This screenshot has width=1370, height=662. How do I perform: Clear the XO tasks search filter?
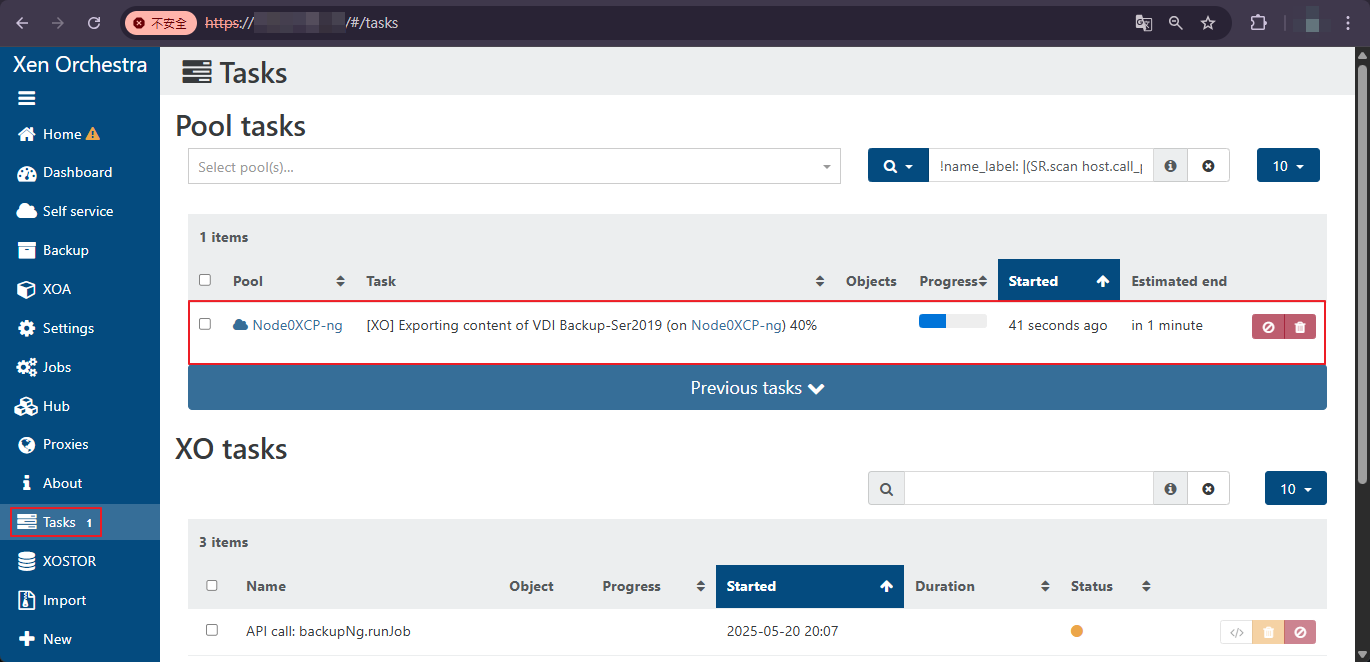(x=1208, y=489)
